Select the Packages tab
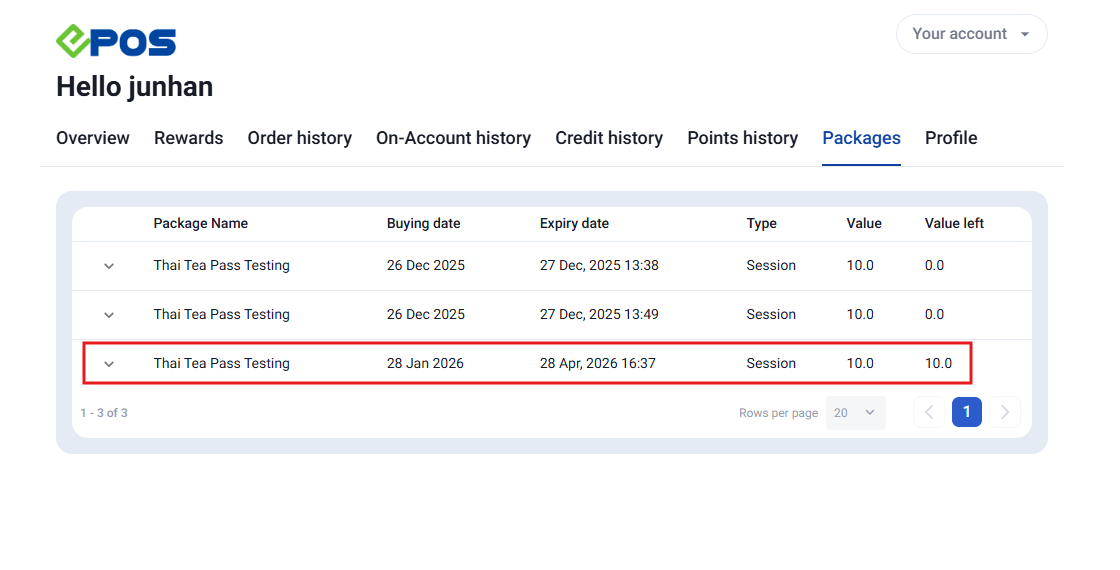Image resolution: width=1120 pixels, height=570 pixels. [x=861, y=138]
